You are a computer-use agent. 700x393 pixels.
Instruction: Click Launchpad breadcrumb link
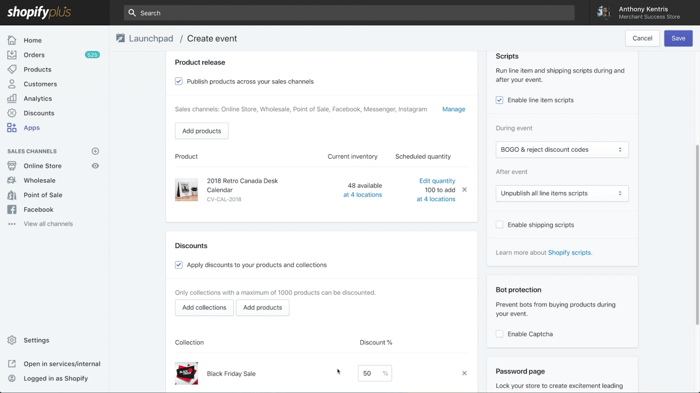tap(151, 38)
